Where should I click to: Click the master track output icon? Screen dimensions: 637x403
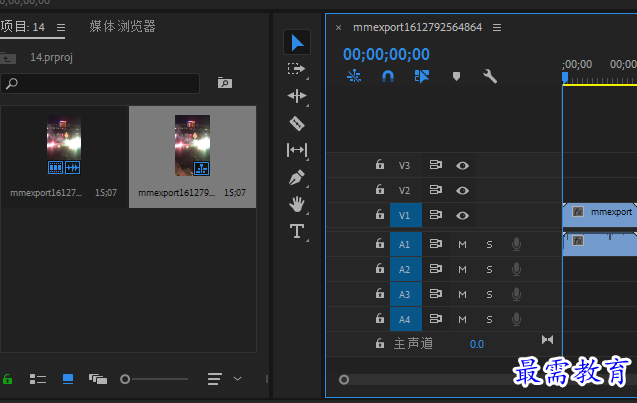[x=547, y=340]
